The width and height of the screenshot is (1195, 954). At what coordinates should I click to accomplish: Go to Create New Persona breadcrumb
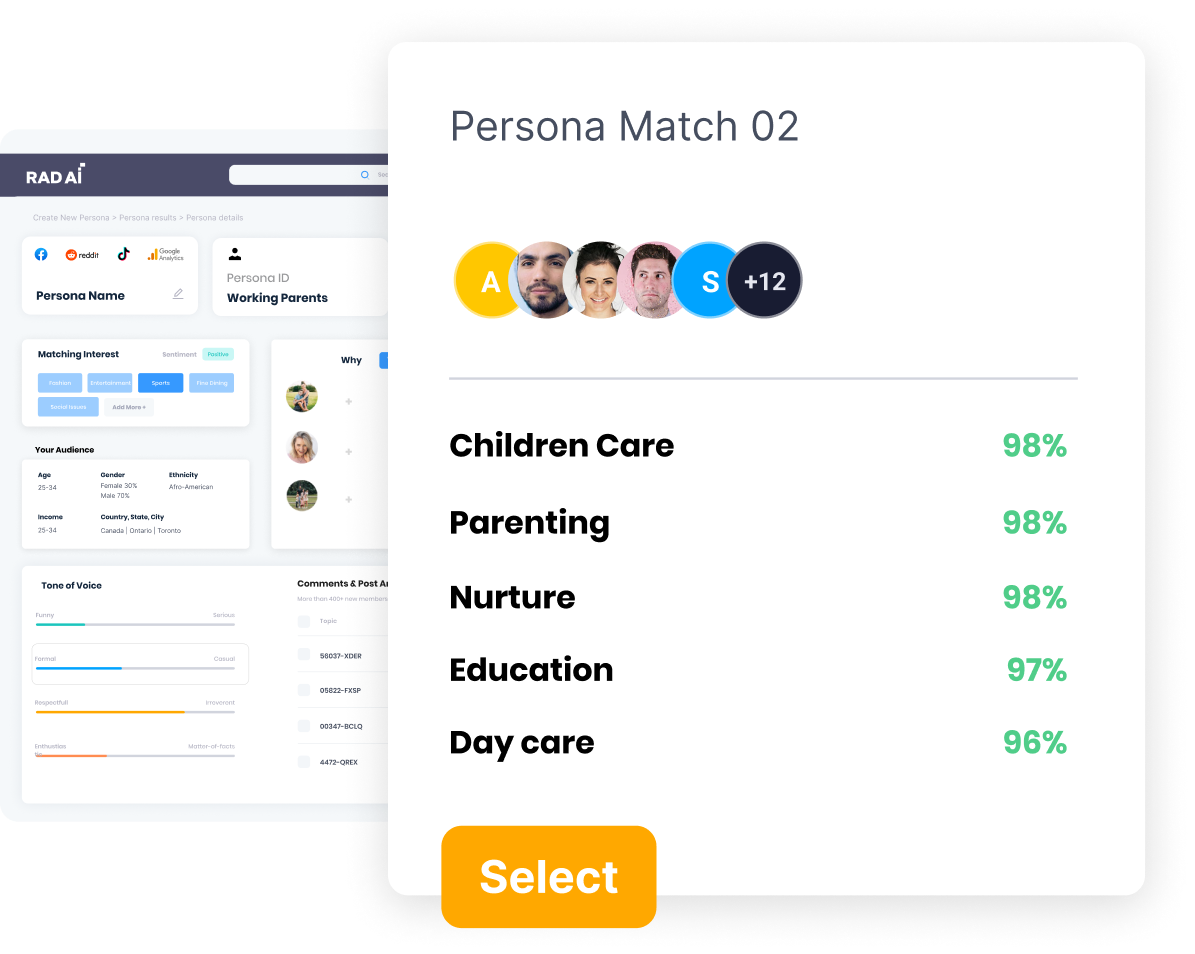pyautogui.click(x=71, y=218)
